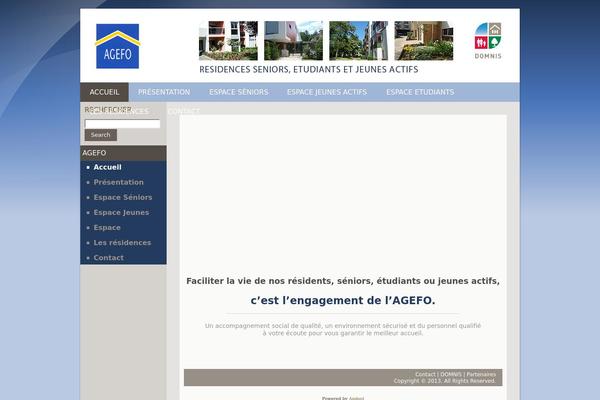Open the sidebar item labeled only Espace
The height and width of the screenshot is (400, 600).
click(107, 228)
